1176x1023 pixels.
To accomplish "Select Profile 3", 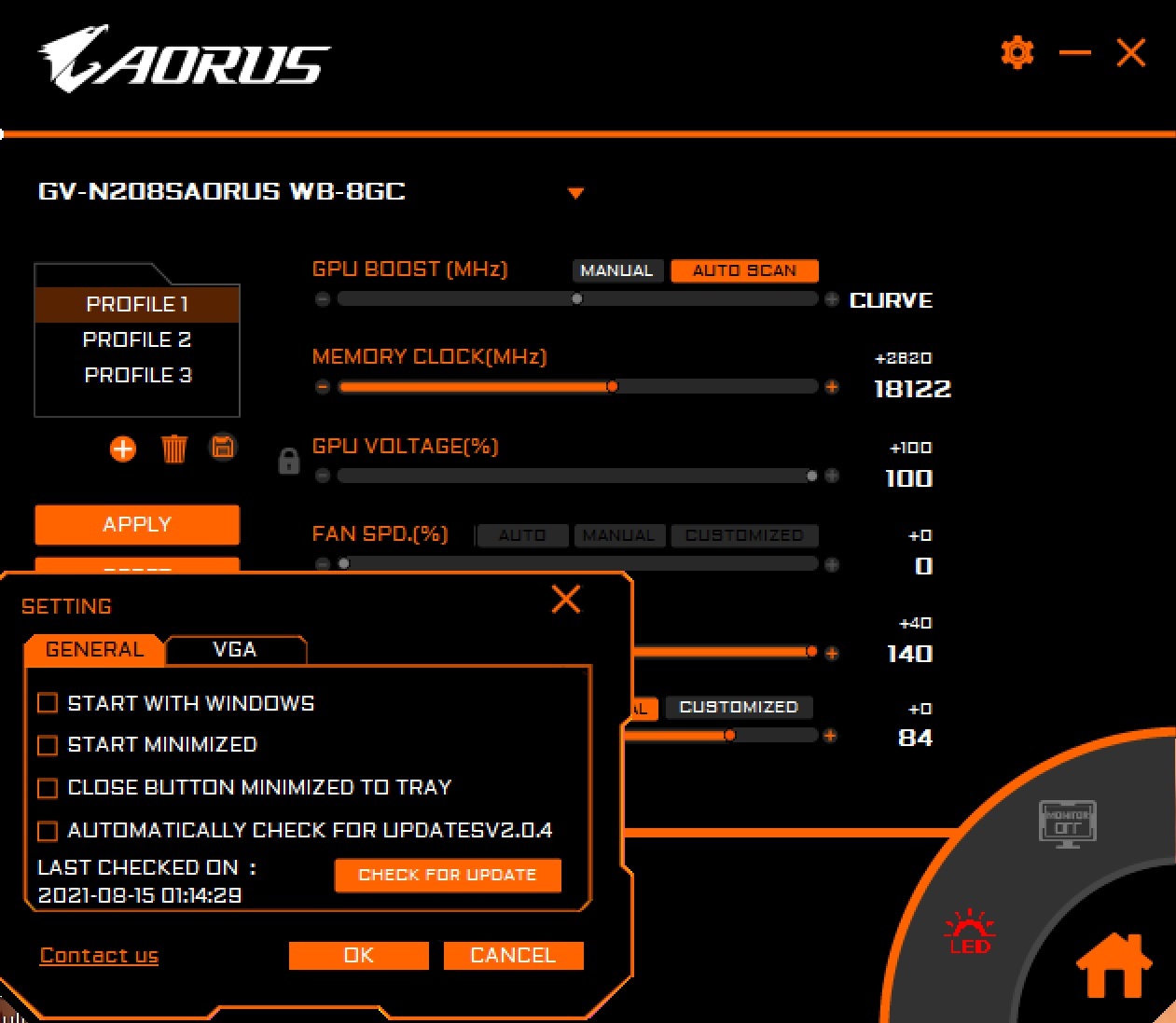I will click(x=137, y=375).
